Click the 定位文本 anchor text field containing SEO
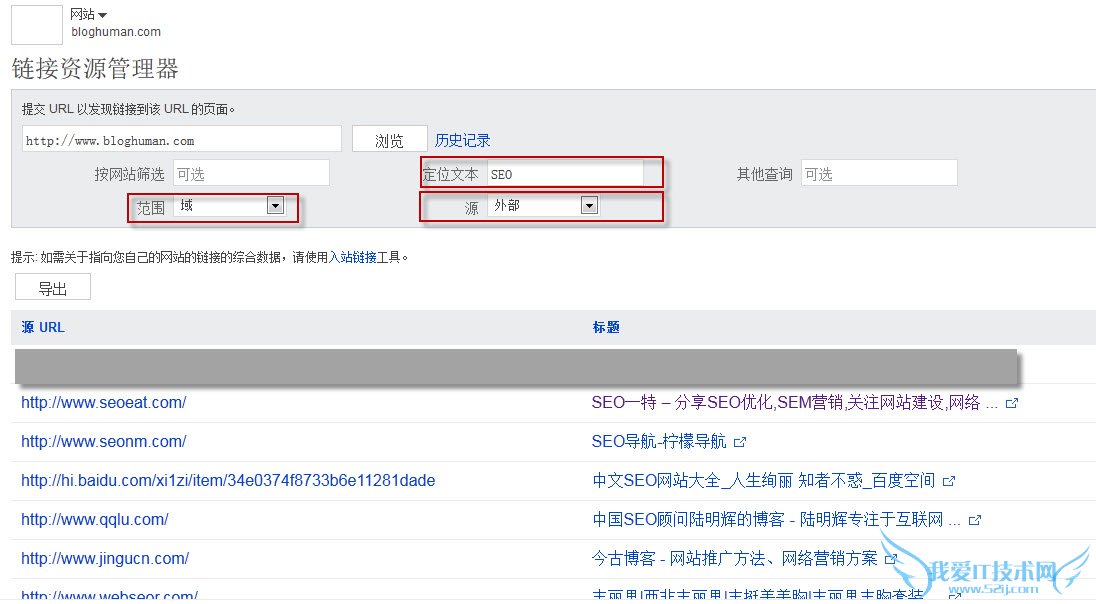This screenshot has height=604, width=1096. tap(565, 173)
